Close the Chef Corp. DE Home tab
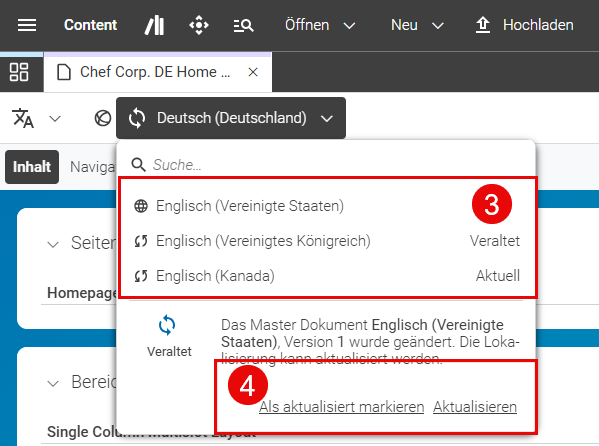599x446 pixels. point(253,72)
